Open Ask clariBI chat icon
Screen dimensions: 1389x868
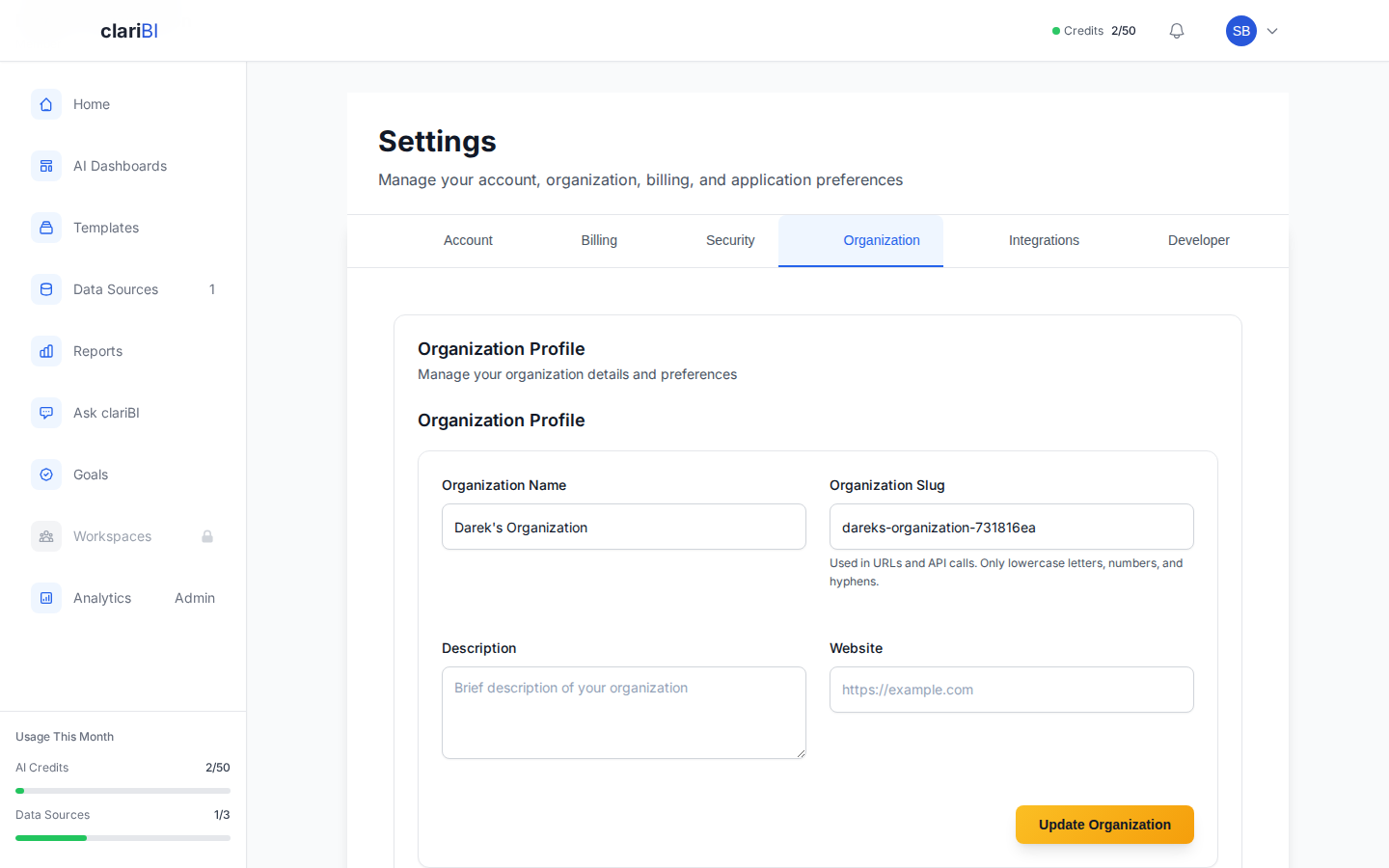[46, 413]
